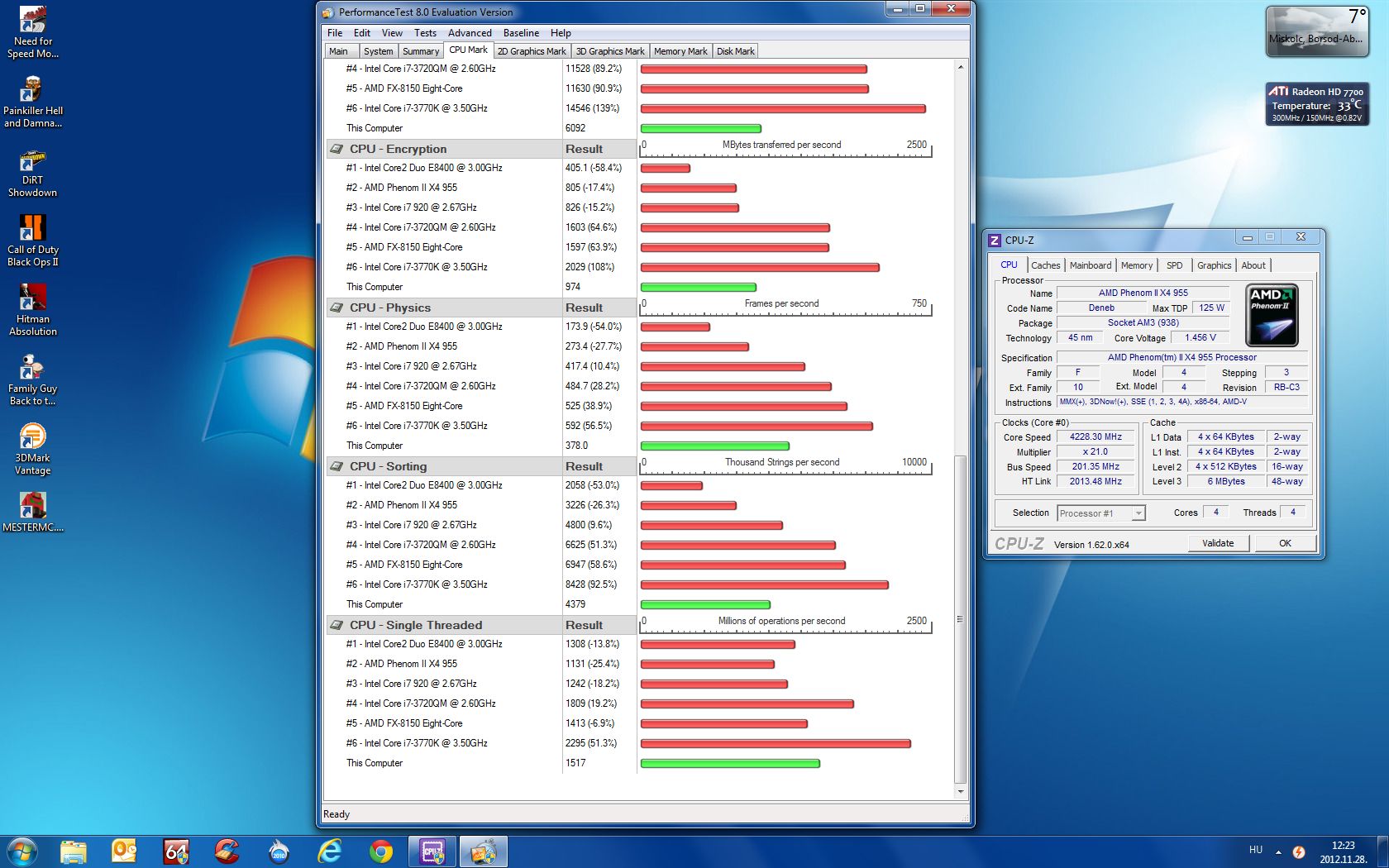Switch to the Main tab
Image resolution: width=1389 pixels, height=868 pixels.
pos(339,51)
